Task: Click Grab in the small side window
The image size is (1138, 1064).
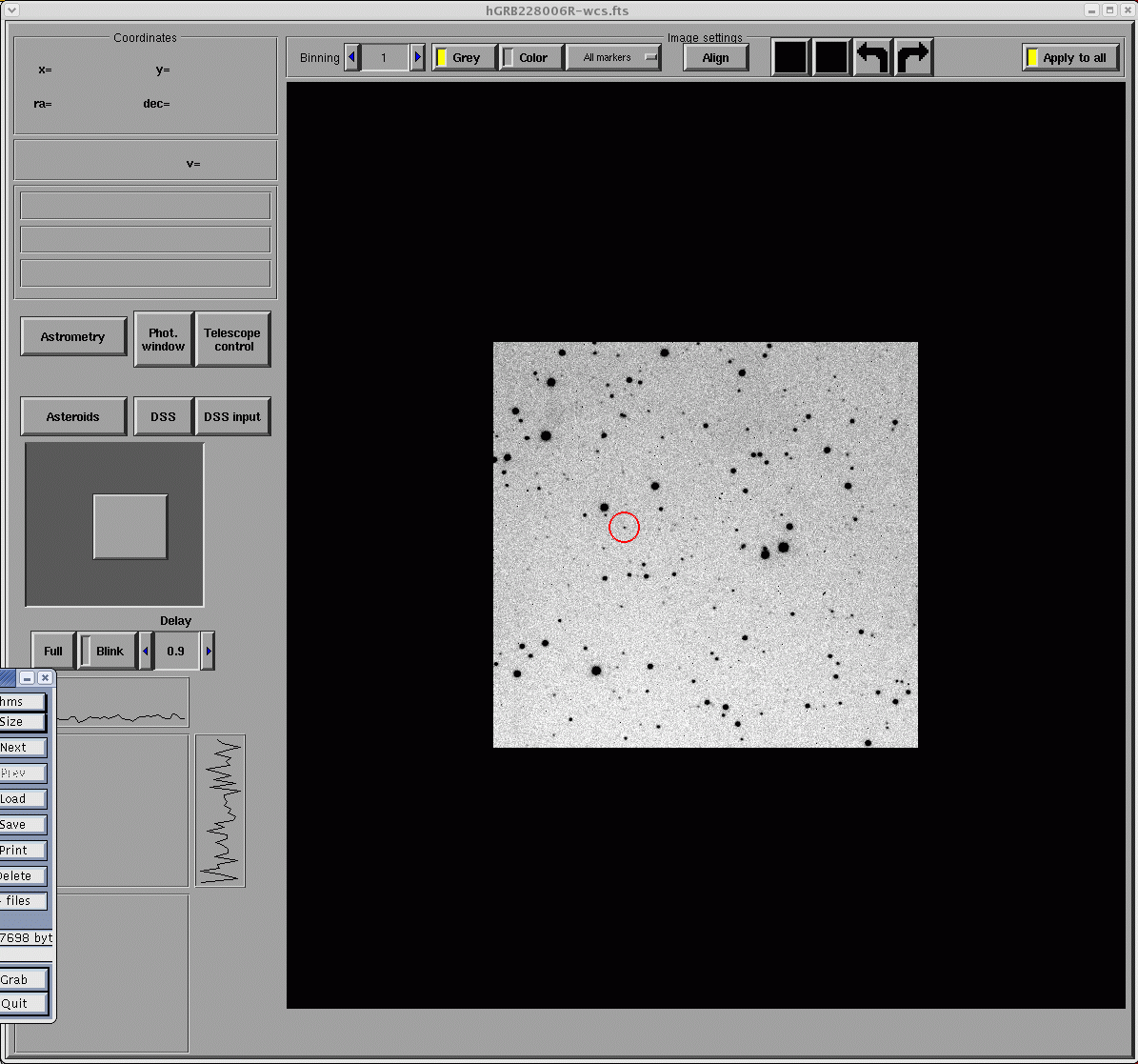Action: (23, 980)
